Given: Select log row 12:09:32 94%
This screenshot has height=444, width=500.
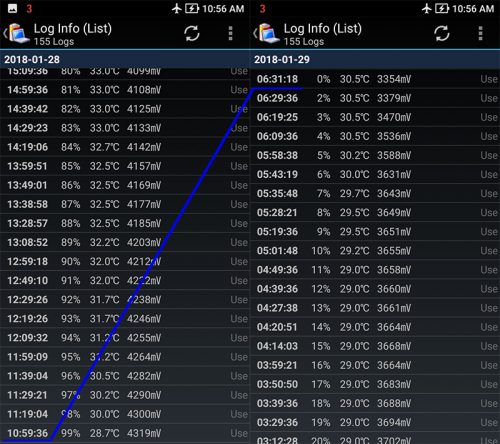Looking at the screenshot, I should (x=125, y=337).
